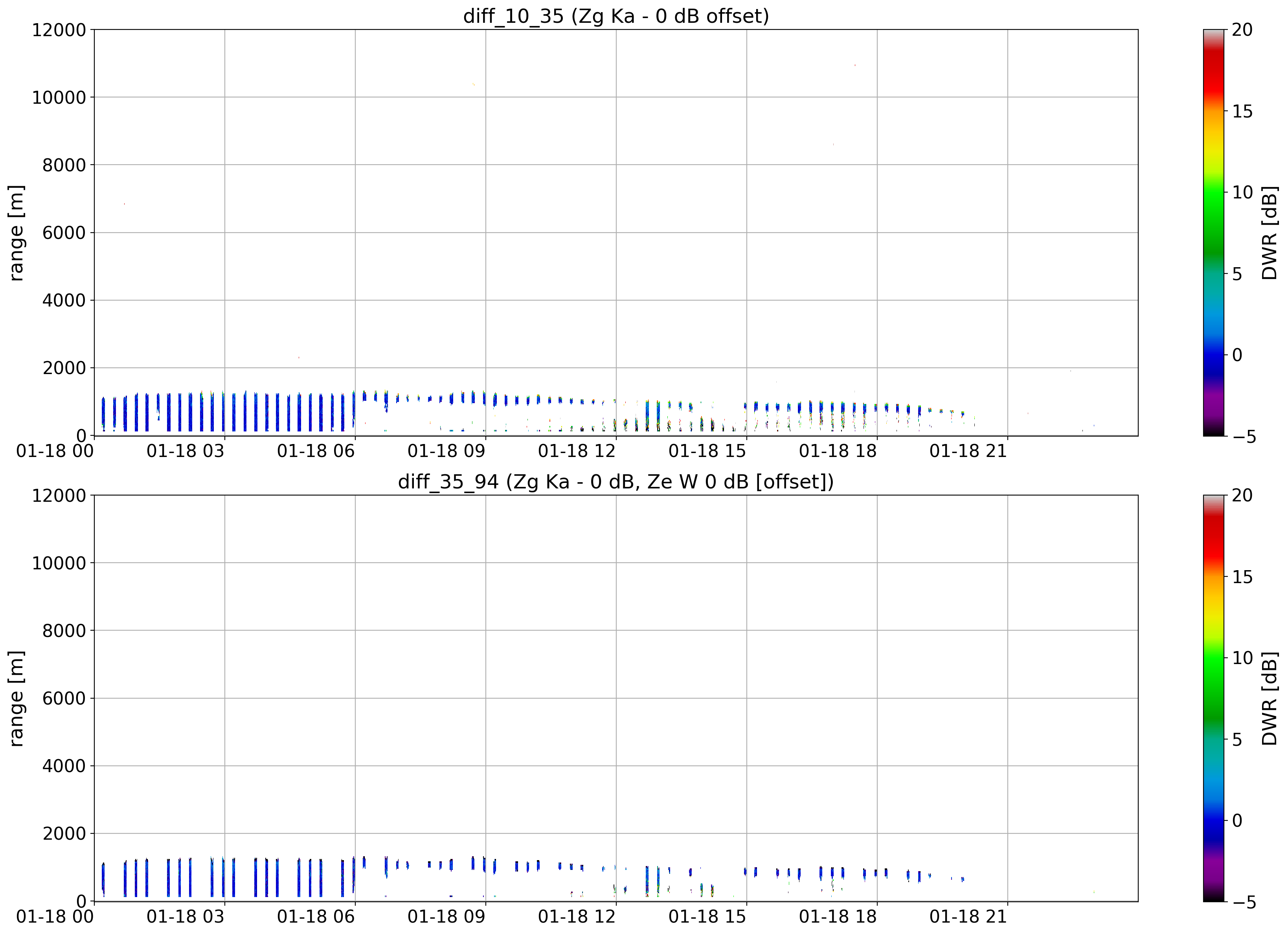Click the "12000" tick on diff_35_94 plot
Screen dimensions: 1288x934
[x=59, y=495]
